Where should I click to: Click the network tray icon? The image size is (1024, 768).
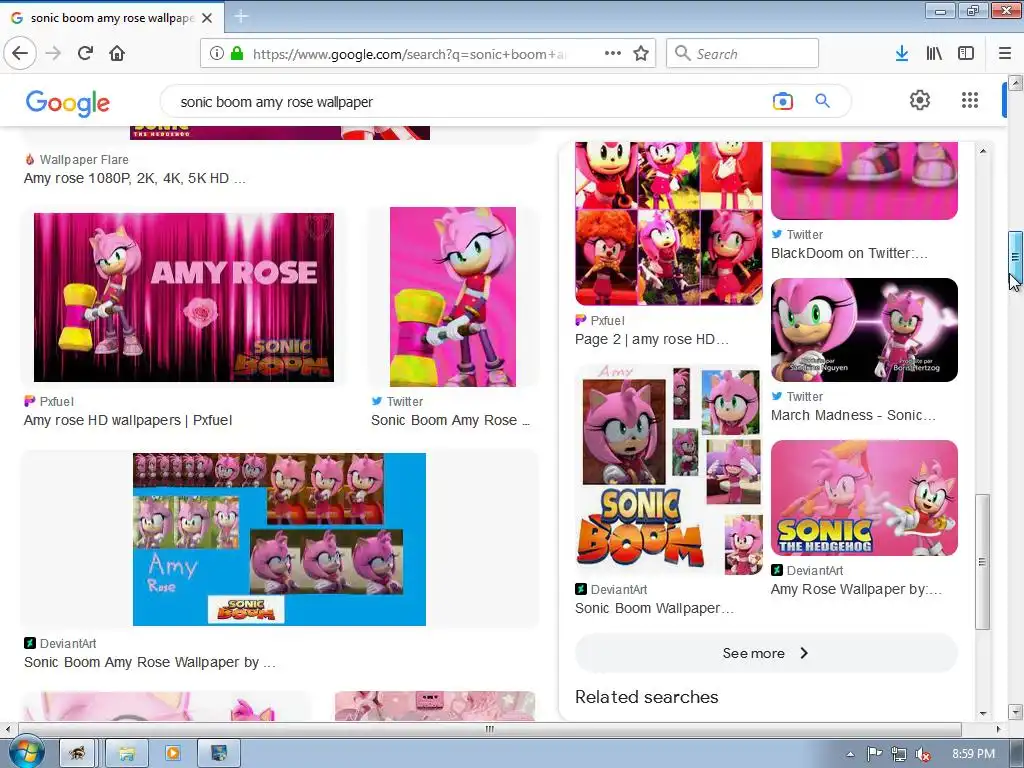[899, 754]
